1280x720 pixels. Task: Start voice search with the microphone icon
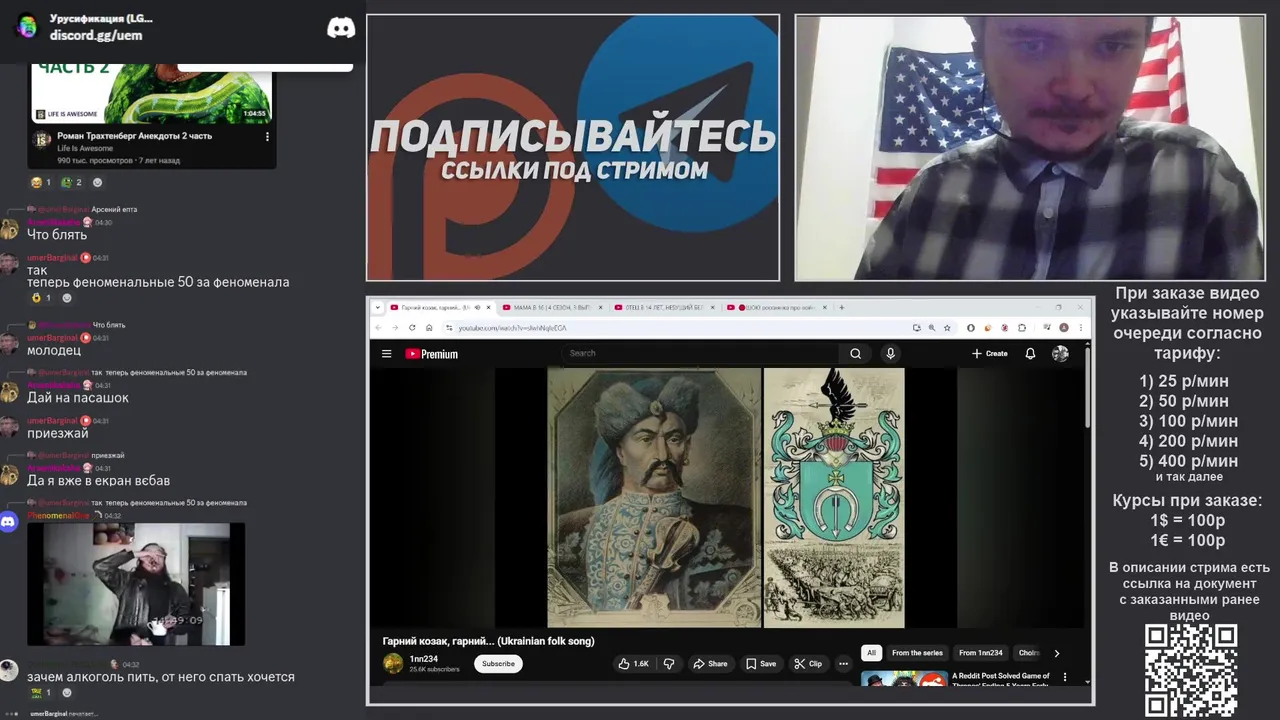[x=890, y=353]
